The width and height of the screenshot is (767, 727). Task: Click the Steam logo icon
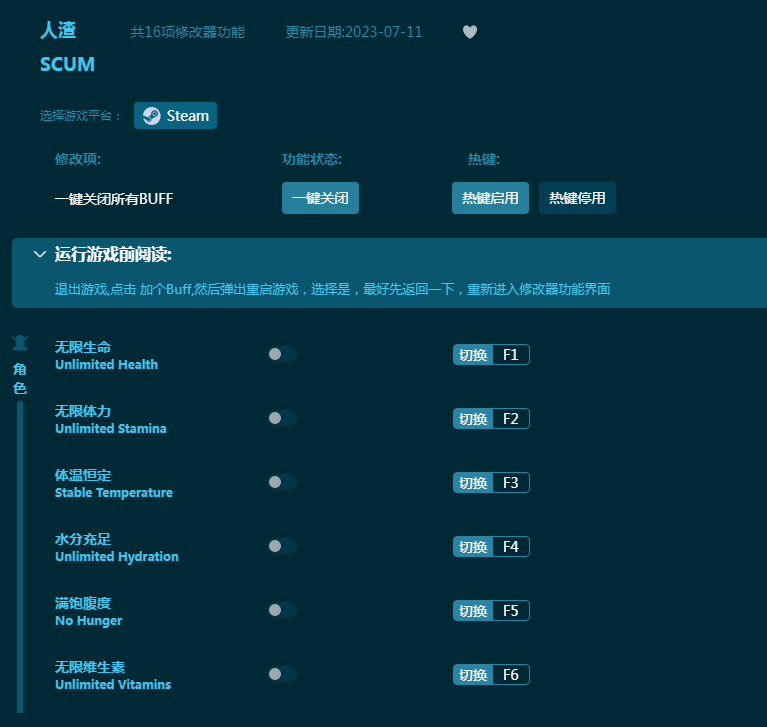pyautogui.click(x=152, y=116)
